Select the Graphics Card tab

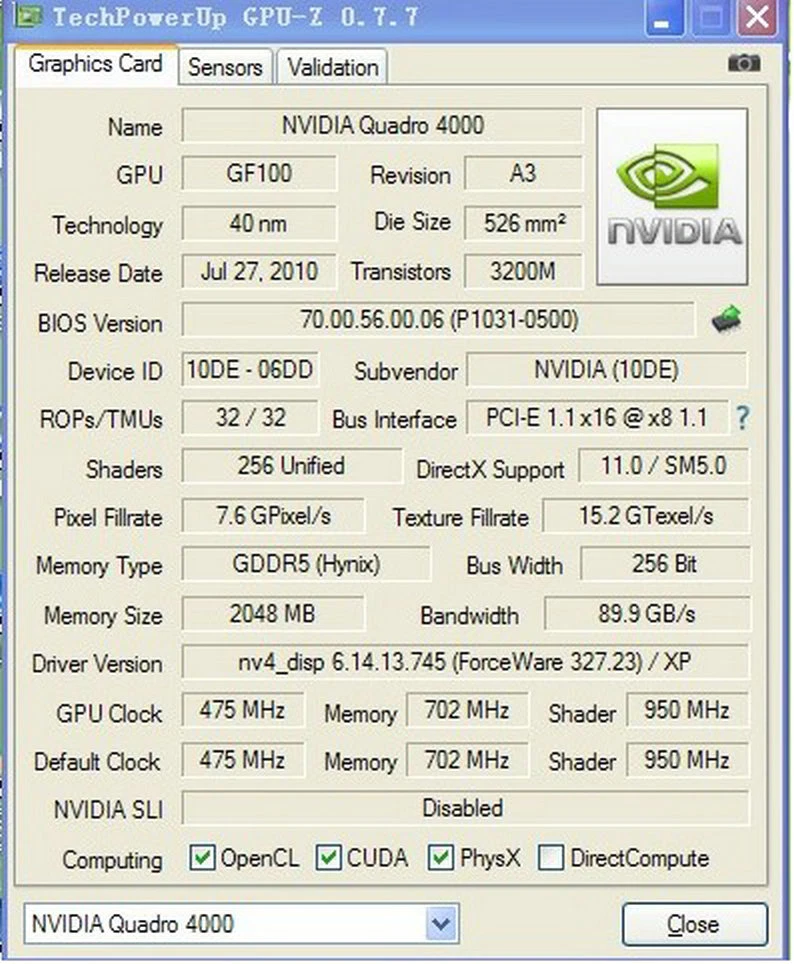(95, 64)
